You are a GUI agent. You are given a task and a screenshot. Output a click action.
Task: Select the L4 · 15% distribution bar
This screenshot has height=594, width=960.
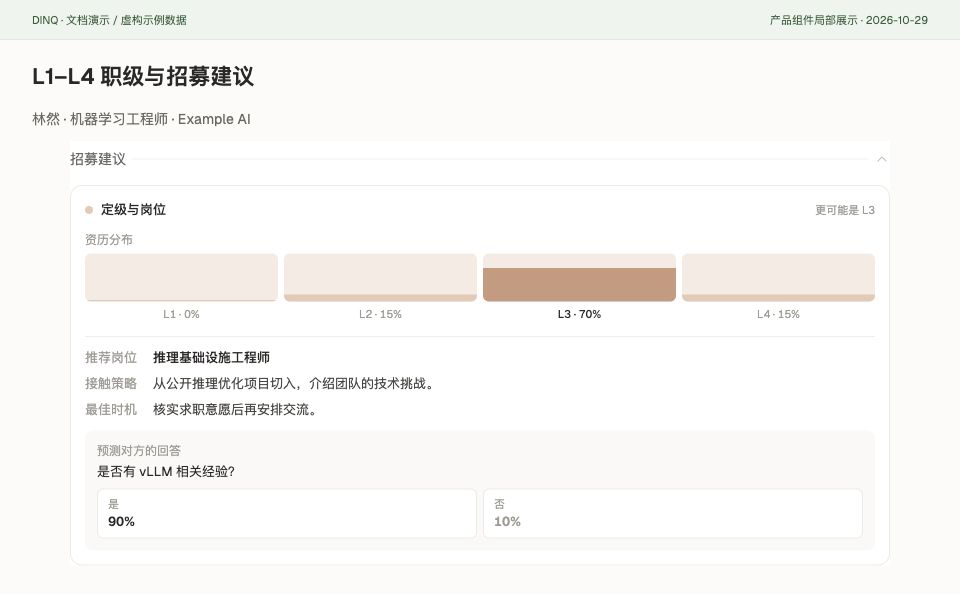778,277
